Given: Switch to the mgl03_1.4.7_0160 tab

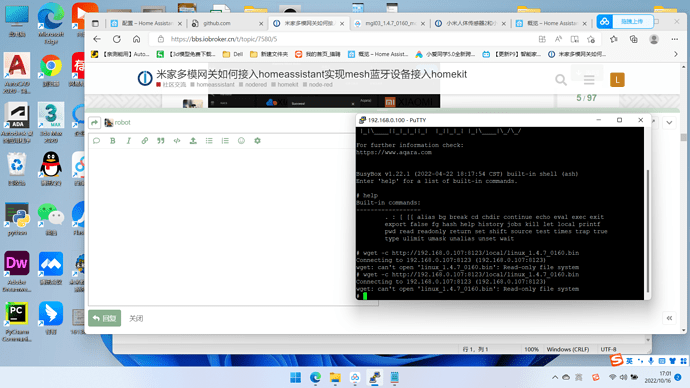Looking at the screenshot, I should 389,23.
